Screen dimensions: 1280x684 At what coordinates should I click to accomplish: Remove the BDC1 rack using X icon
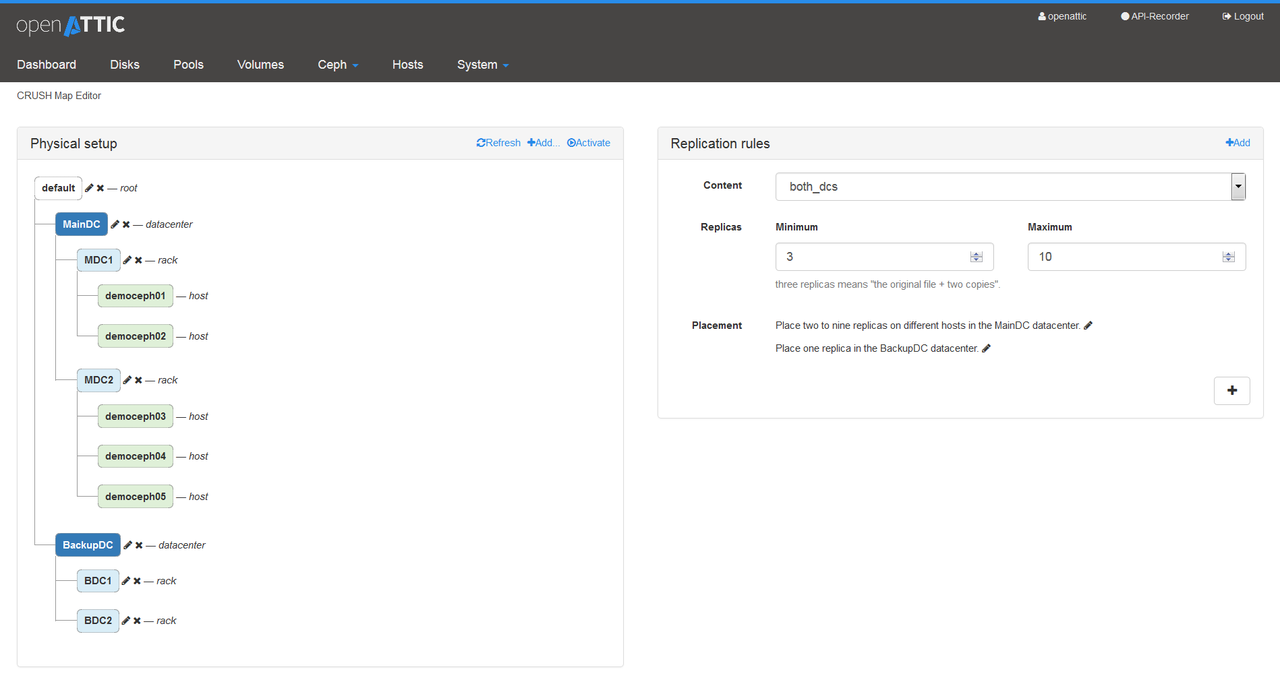point(137,581)
